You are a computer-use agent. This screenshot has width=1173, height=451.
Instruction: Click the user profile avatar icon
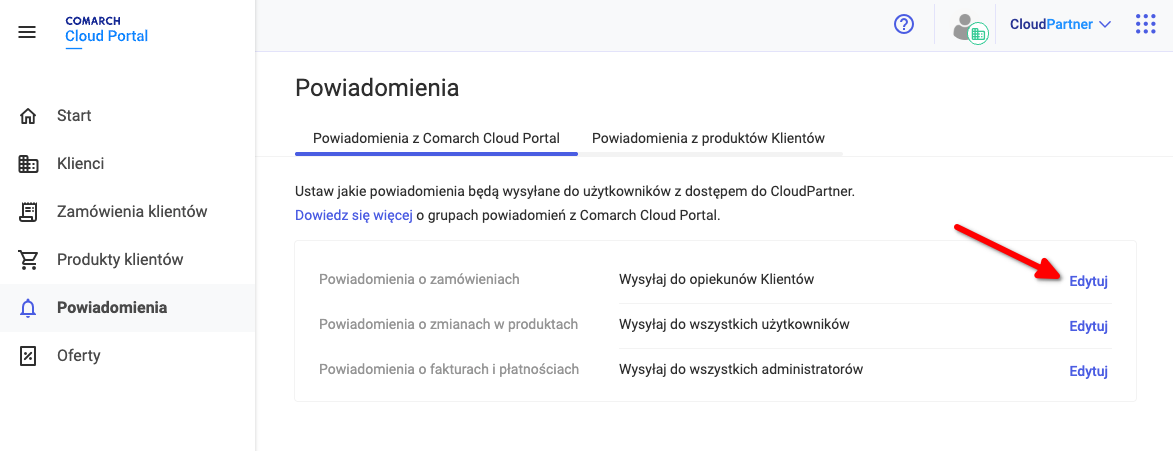coord(970,27)
